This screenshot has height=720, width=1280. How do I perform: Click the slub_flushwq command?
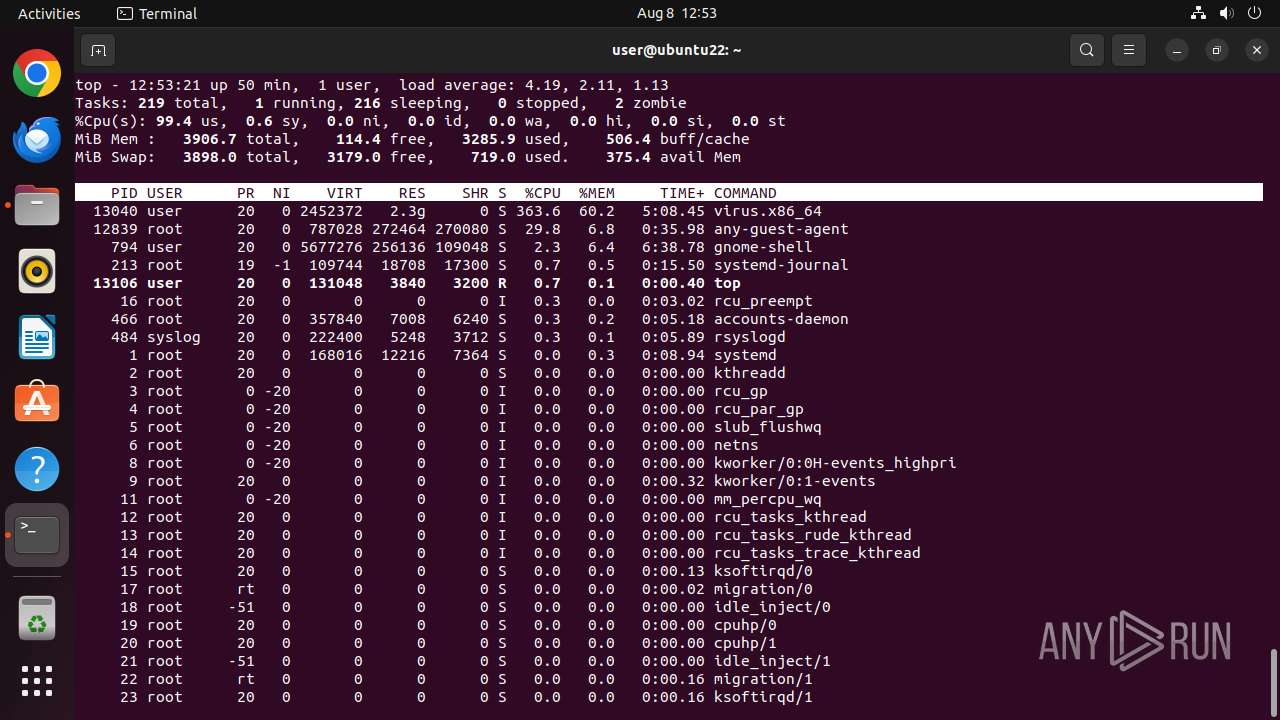click(767, 427)
